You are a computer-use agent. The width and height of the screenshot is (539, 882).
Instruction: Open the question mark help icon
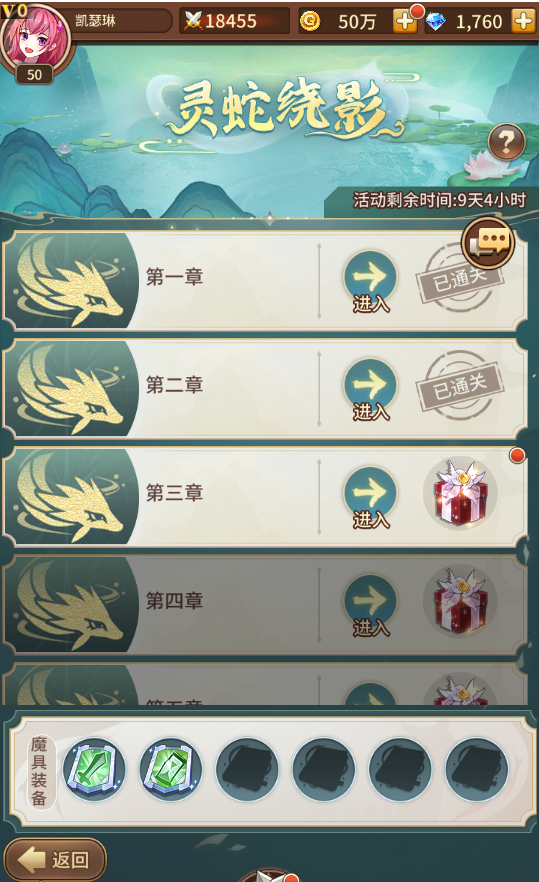point(506,142)
